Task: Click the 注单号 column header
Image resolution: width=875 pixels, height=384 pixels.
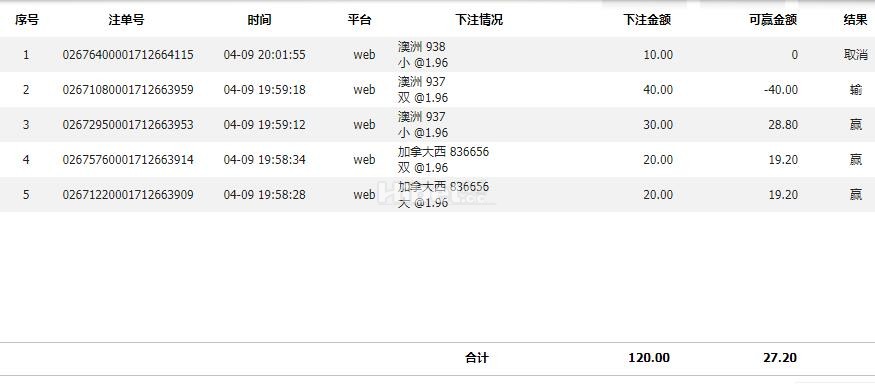Action: (x=127, y=20)
